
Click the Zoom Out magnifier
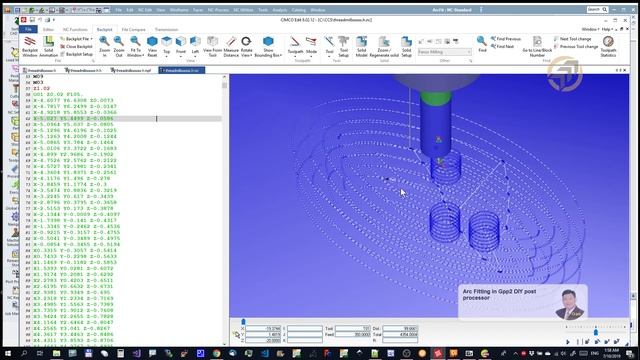click(119, 46)
